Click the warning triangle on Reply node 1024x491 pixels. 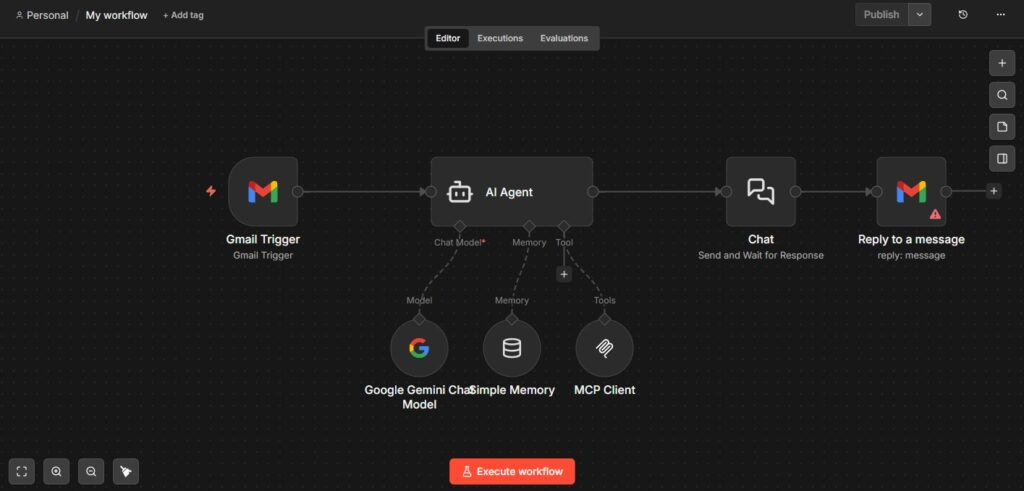click(x=935, y=214)
